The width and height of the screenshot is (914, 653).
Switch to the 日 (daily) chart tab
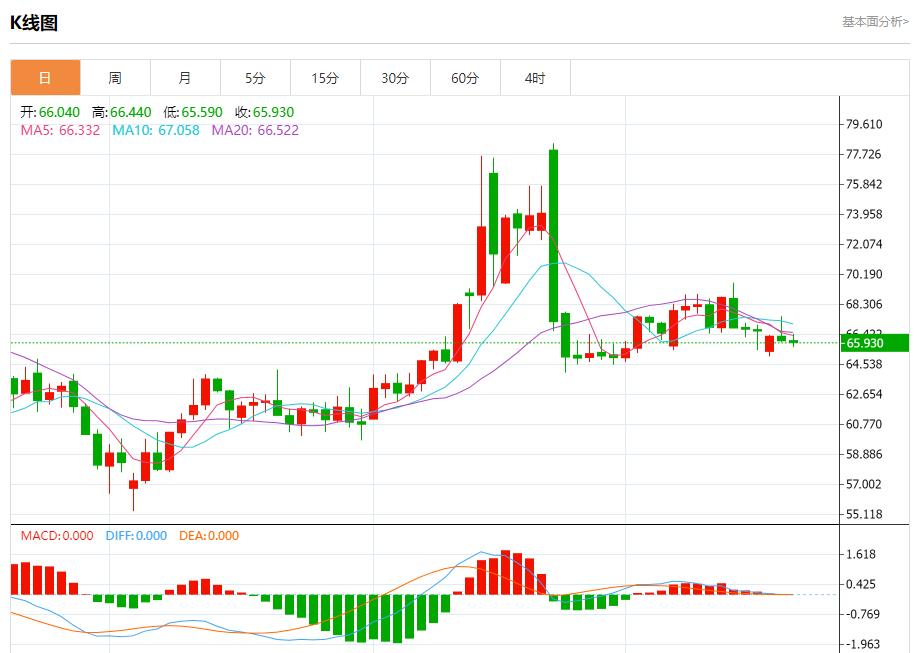[x=45, y=77]
